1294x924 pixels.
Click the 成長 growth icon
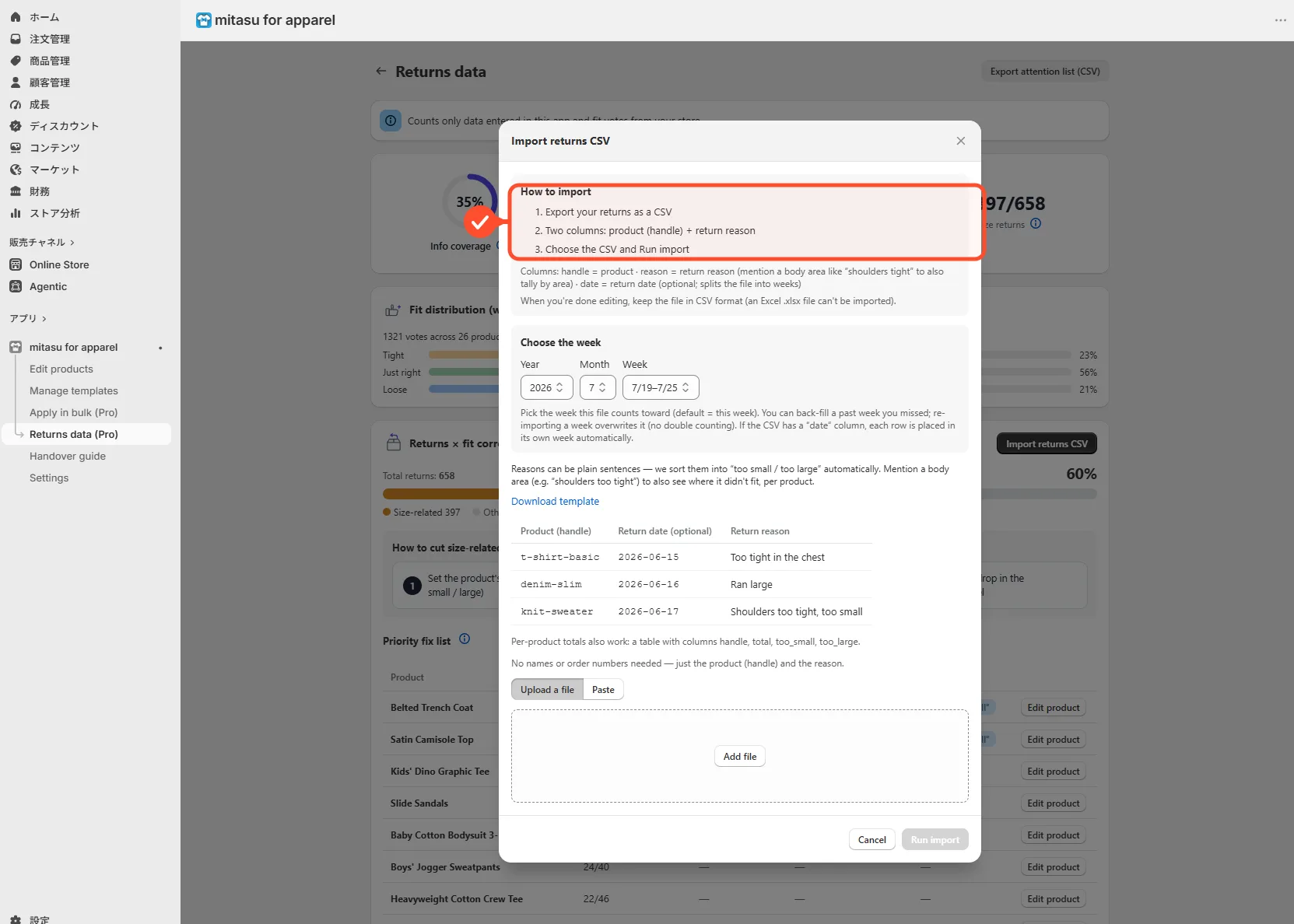(16, 104)
